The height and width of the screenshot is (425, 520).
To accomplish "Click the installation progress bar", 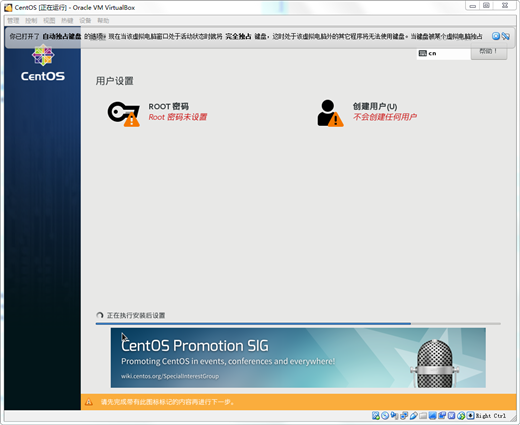I will pyautogui.click(x=298, y=323).
